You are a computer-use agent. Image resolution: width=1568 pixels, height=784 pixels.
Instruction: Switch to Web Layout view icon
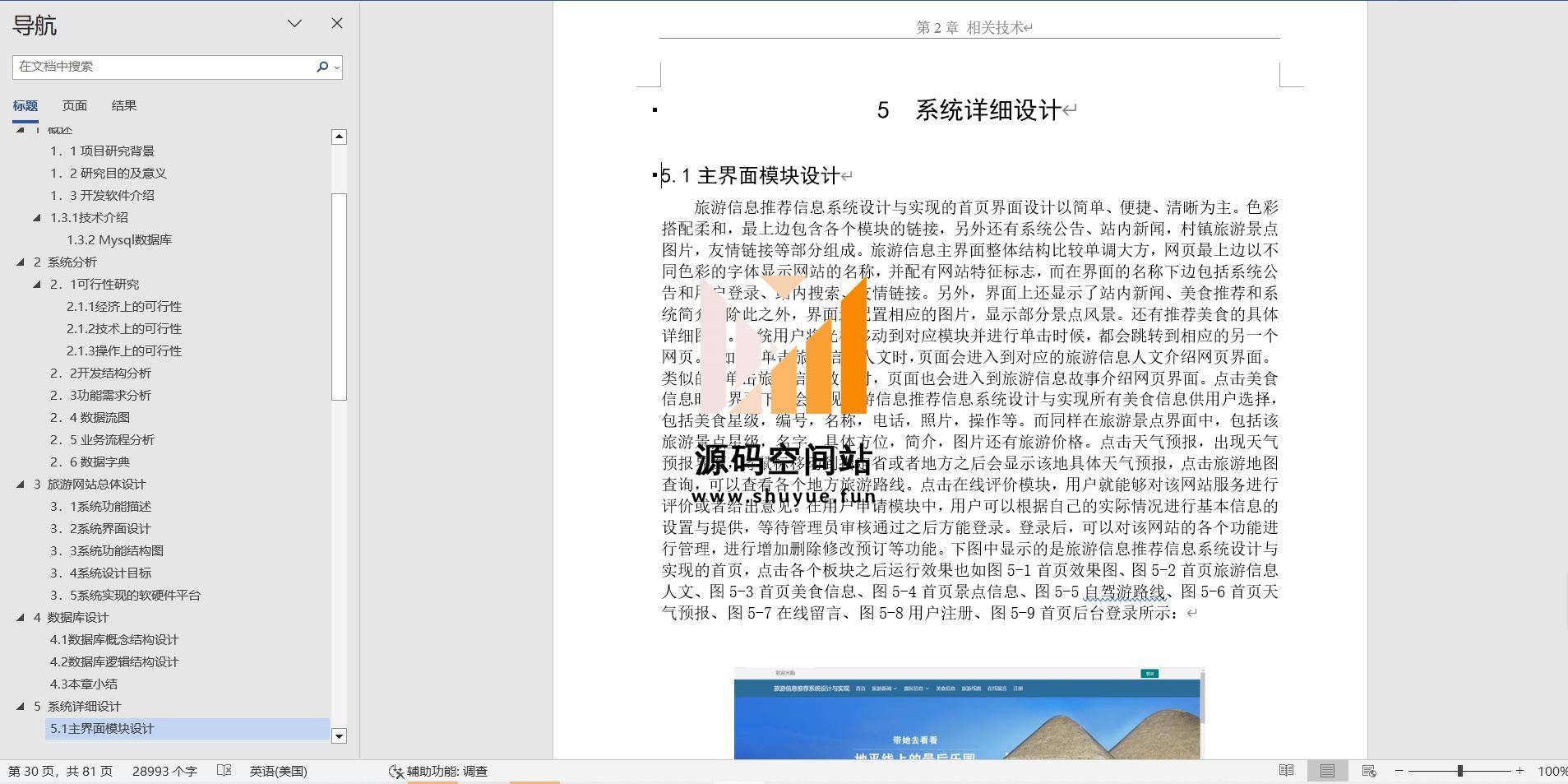(1369, 771)
